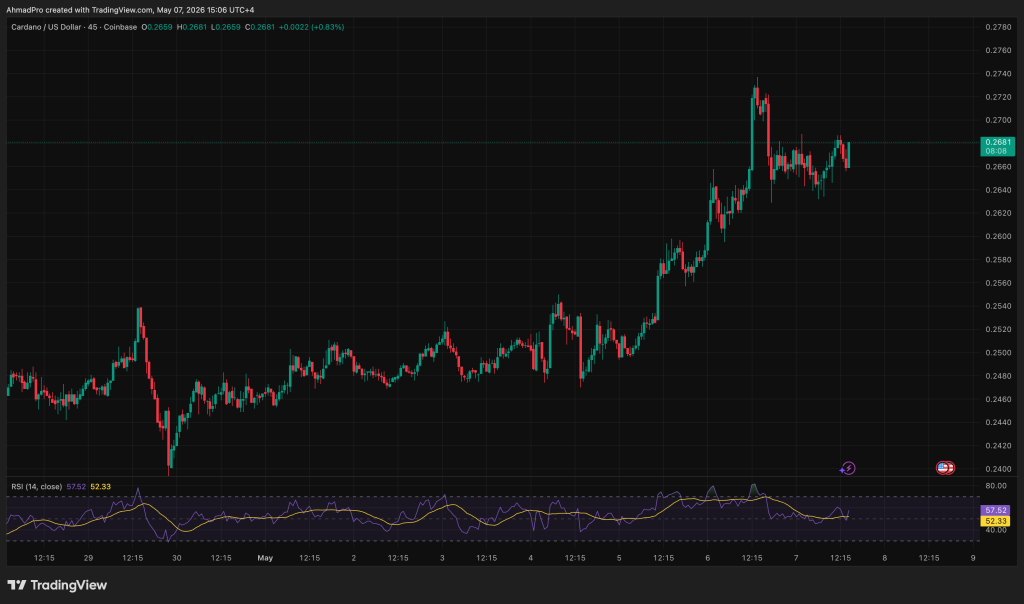1024x604 pixels.
Task: Click the 5 date label on time axis
Action: pyautogui.click(x=619, y=558)
